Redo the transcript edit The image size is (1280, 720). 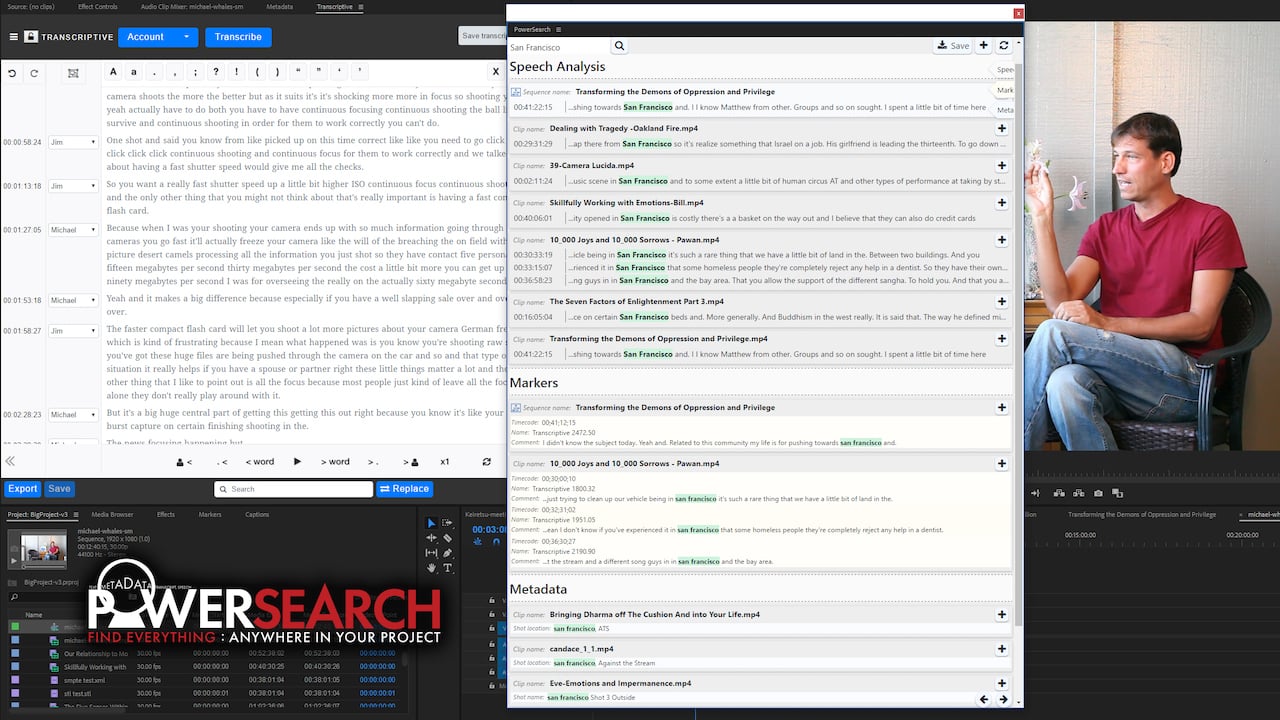(34, 73)
